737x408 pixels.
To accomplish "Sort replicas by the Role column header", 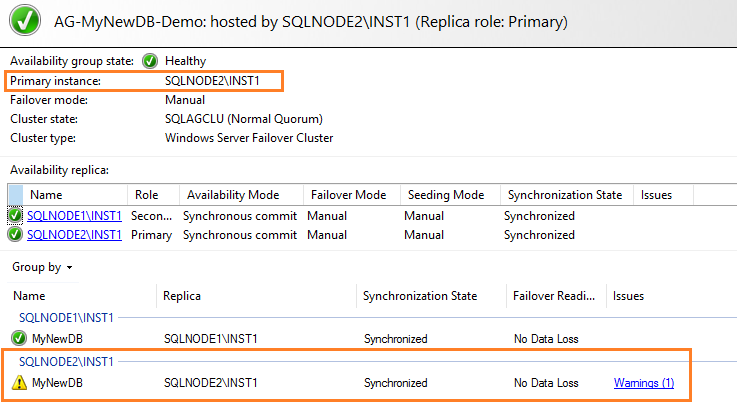I will pyautogui.click(x=146, y=195).
